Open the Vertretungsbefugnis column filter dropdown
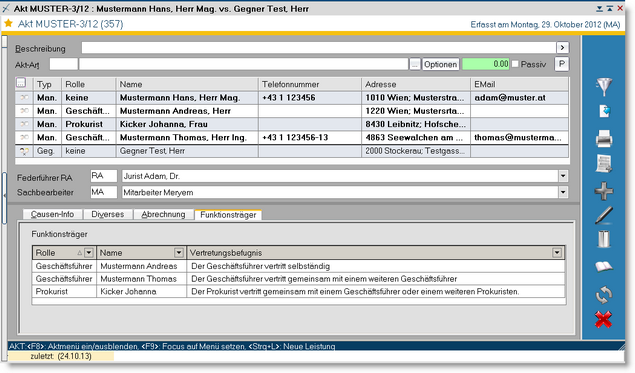The height and width of the screenshot is (373, 635). tap(557, 253)
